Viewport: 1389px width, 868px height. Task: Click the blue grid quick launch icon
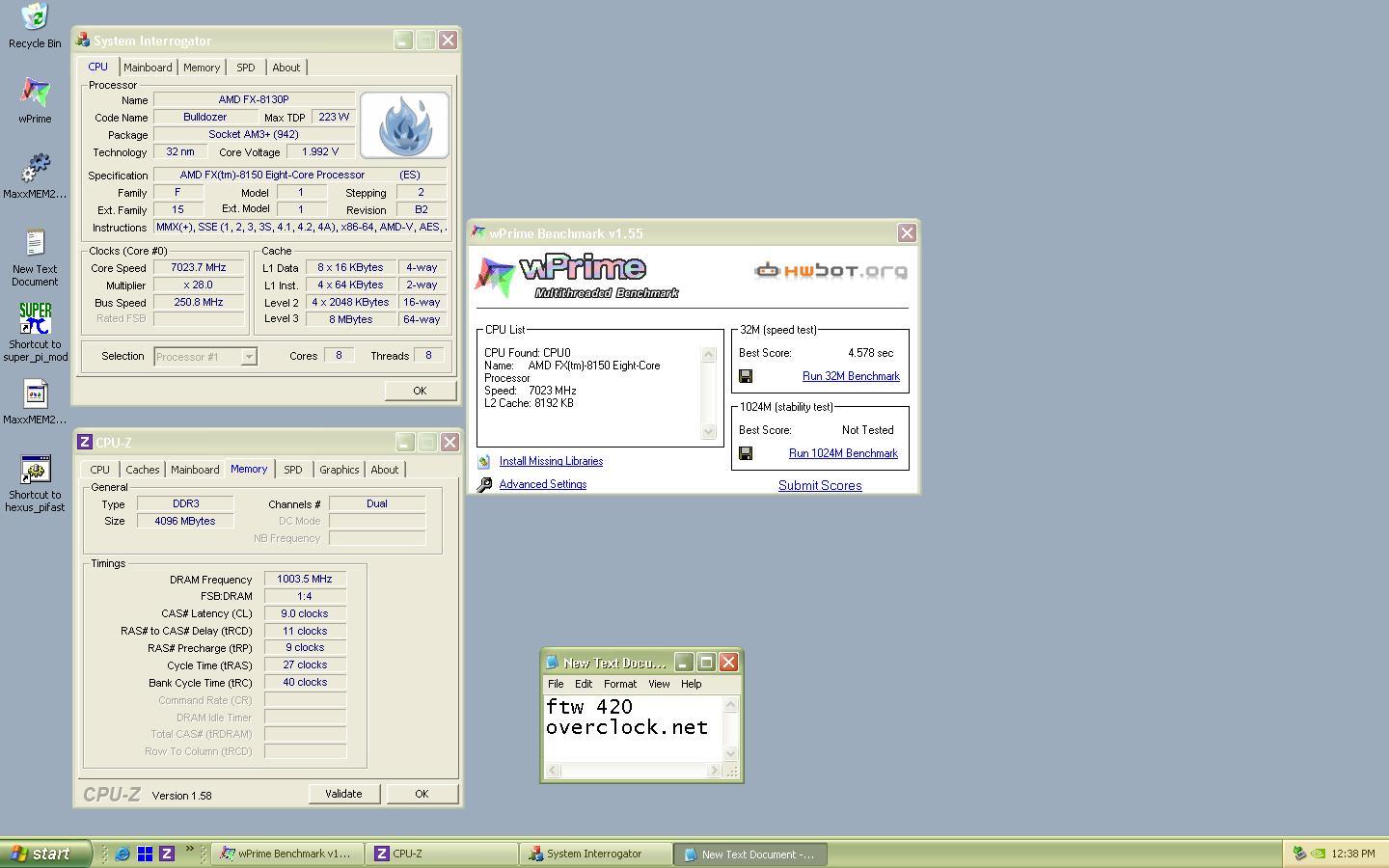[x=145, y=854]
